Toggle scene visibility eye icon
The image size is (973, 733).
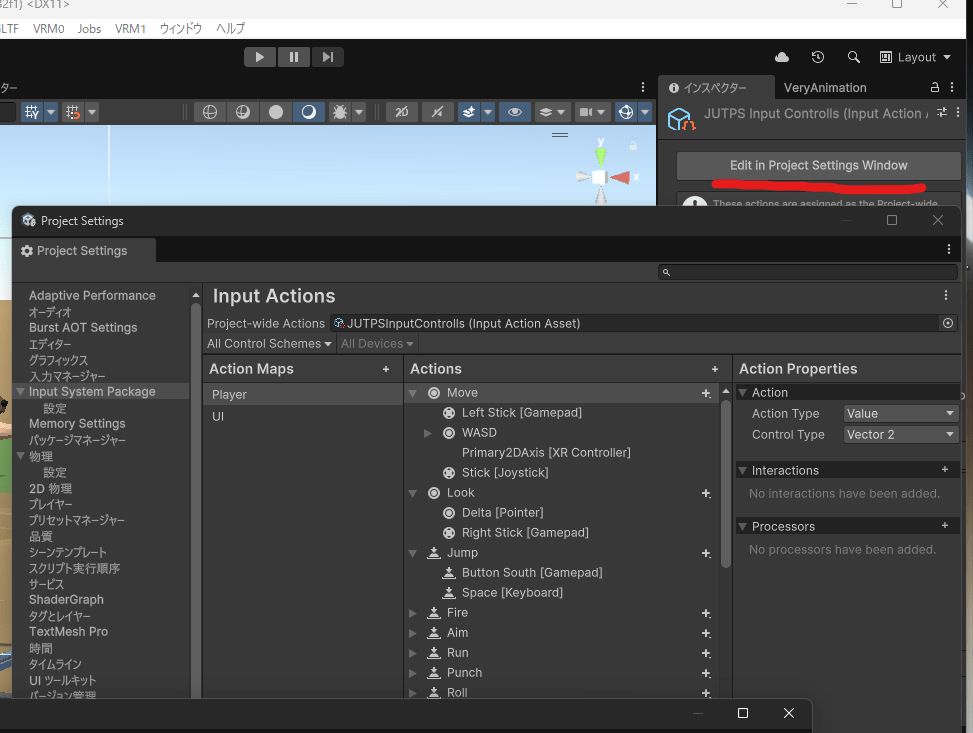click(514, 112)
